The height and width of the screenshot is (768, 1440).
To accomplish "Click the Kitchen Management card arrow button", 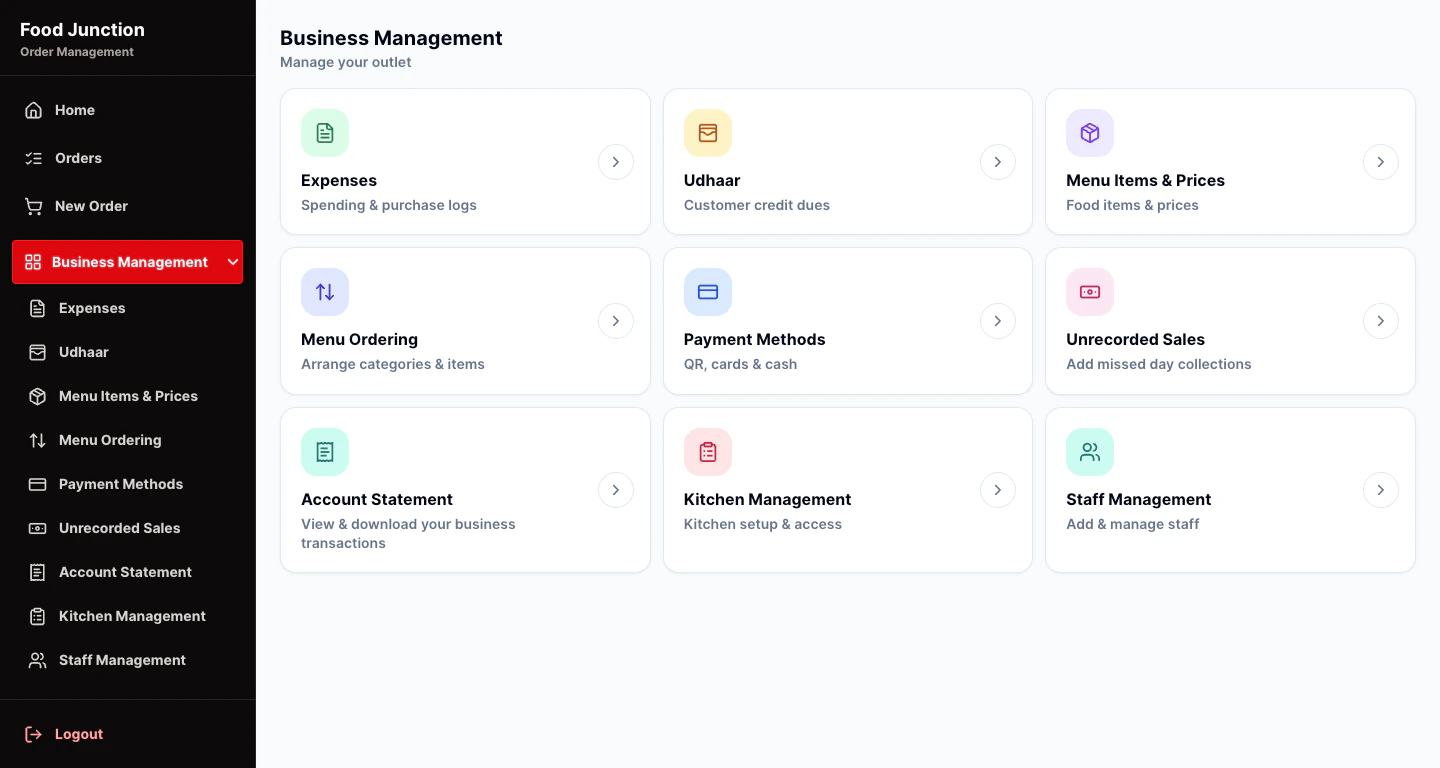I will (x=998, y=490).
